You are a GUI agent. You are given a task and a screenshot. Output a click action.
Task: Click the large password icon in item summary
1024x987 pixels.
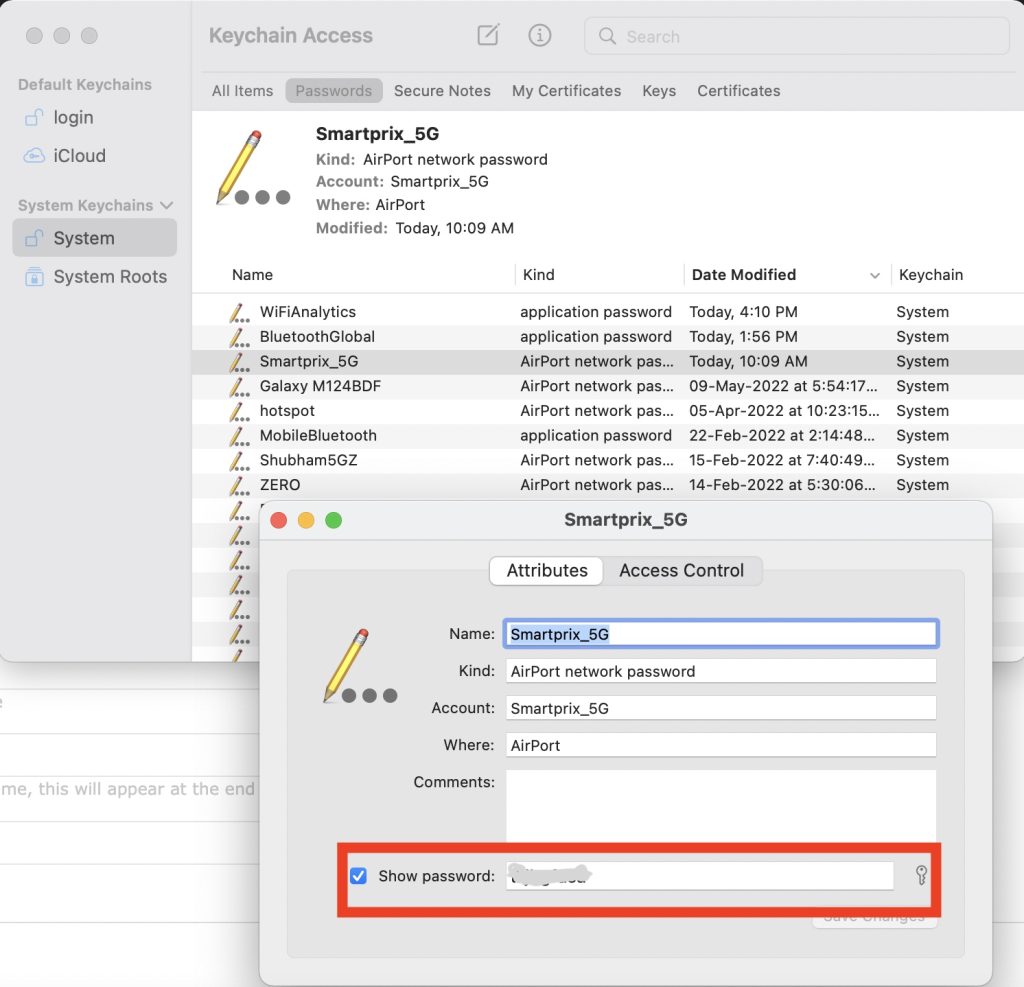coord(253,169)
